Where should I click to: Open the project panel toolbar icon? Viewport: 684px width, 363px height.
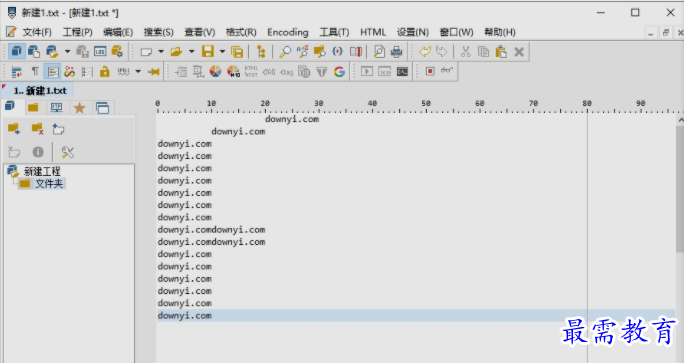(x=16, y=51)
